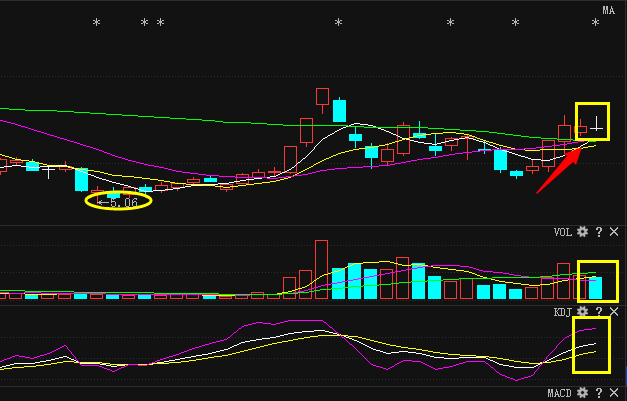Select the MACD indicator label
Screen dimensions: 627x401
click(x=559, y=394)
